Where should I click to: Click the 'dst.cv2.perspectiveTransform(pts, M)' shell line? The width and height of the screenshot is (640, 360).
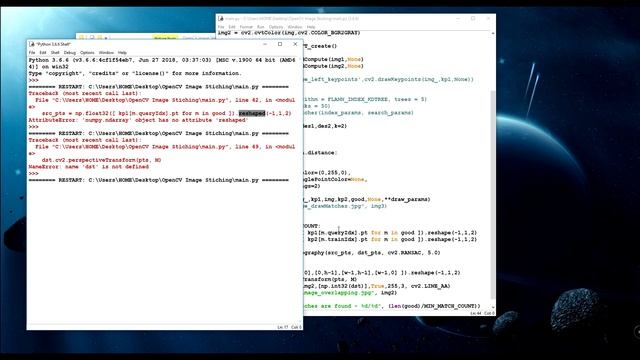click(101, 160)
